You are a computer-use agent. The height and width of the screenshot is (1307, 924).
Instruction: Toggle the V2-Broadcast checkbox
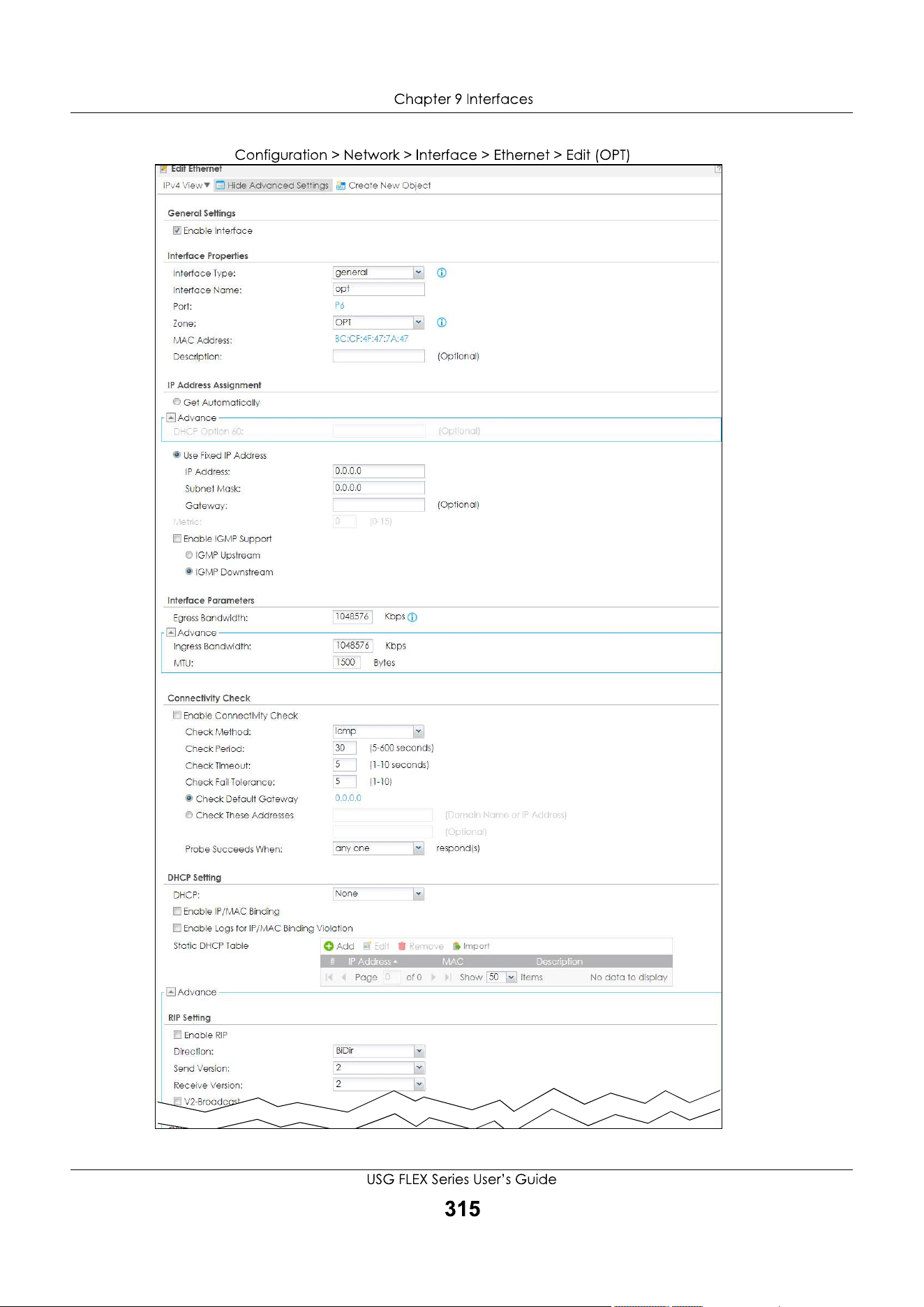pos(178,1102)
